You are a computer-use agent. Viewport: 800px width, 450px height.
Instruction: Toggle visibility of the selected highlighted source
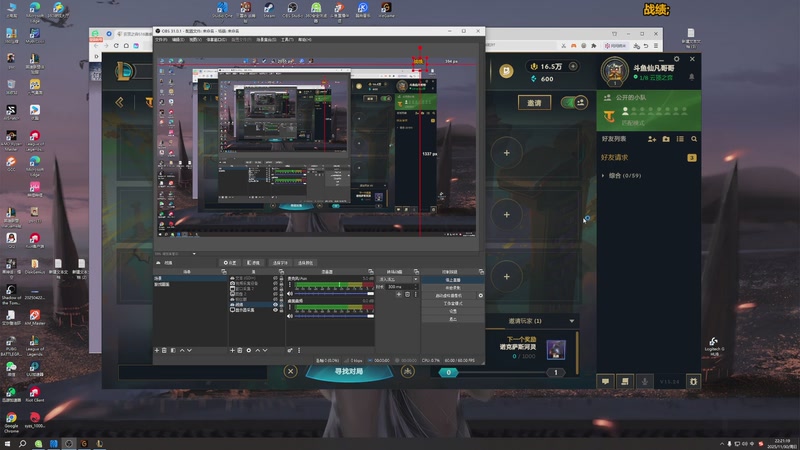pos(276,305)
